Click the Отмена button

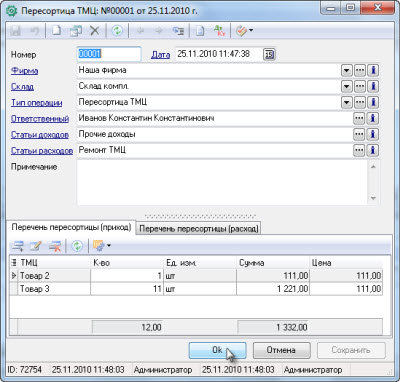click(281, 350)
